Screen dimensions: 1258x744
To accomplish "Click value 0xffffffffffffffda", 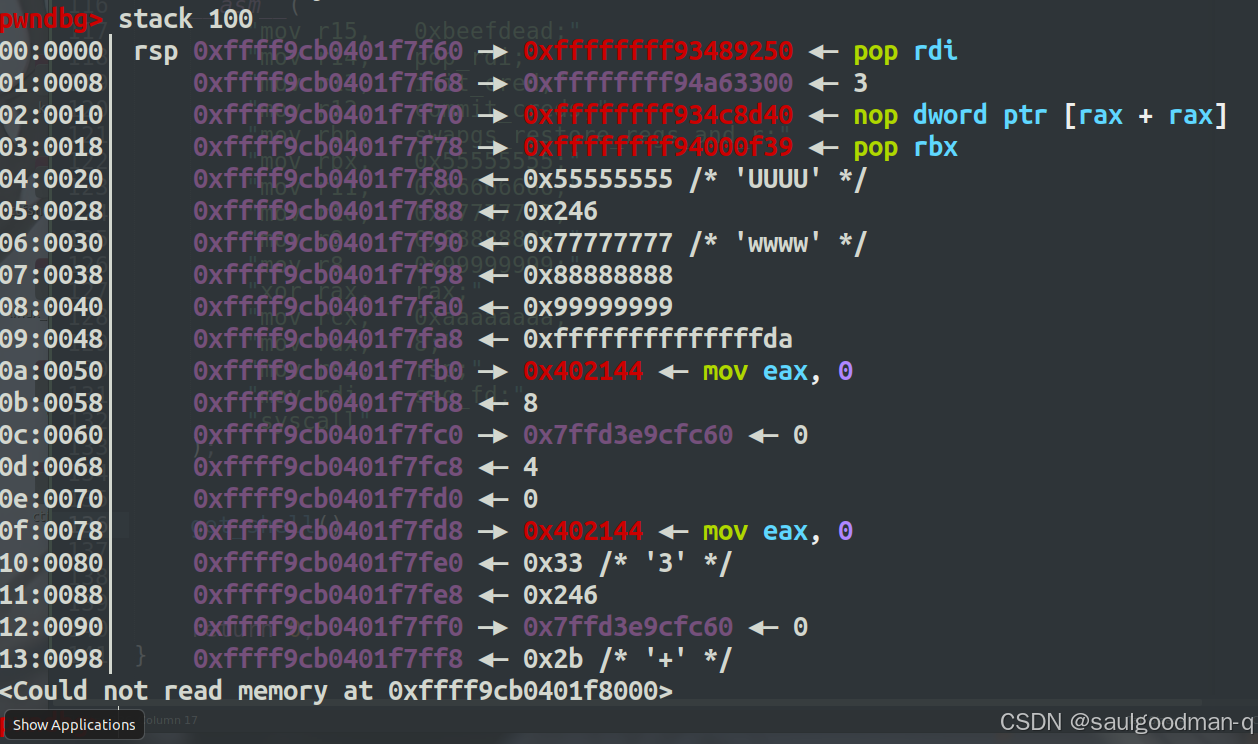I will coord(658,339).
